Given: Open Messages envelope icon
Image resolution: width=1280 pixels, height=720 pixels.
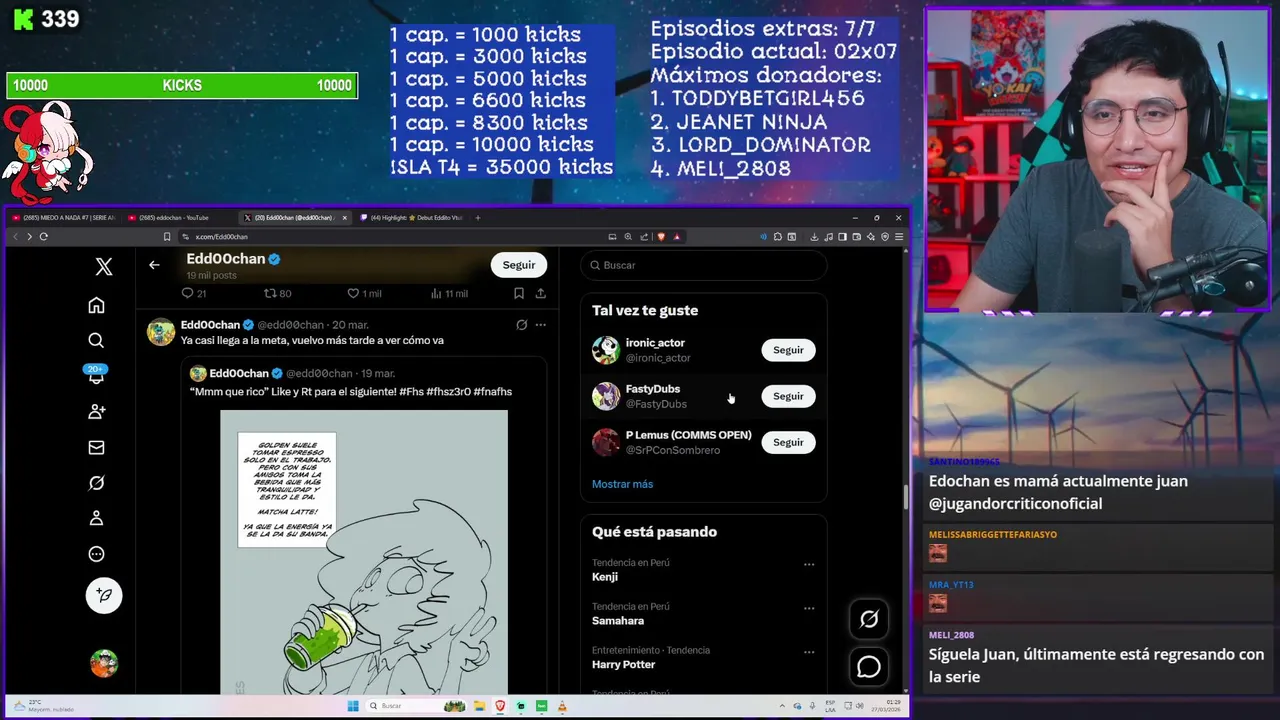Looking at the screenshot, I should (96, 447).
